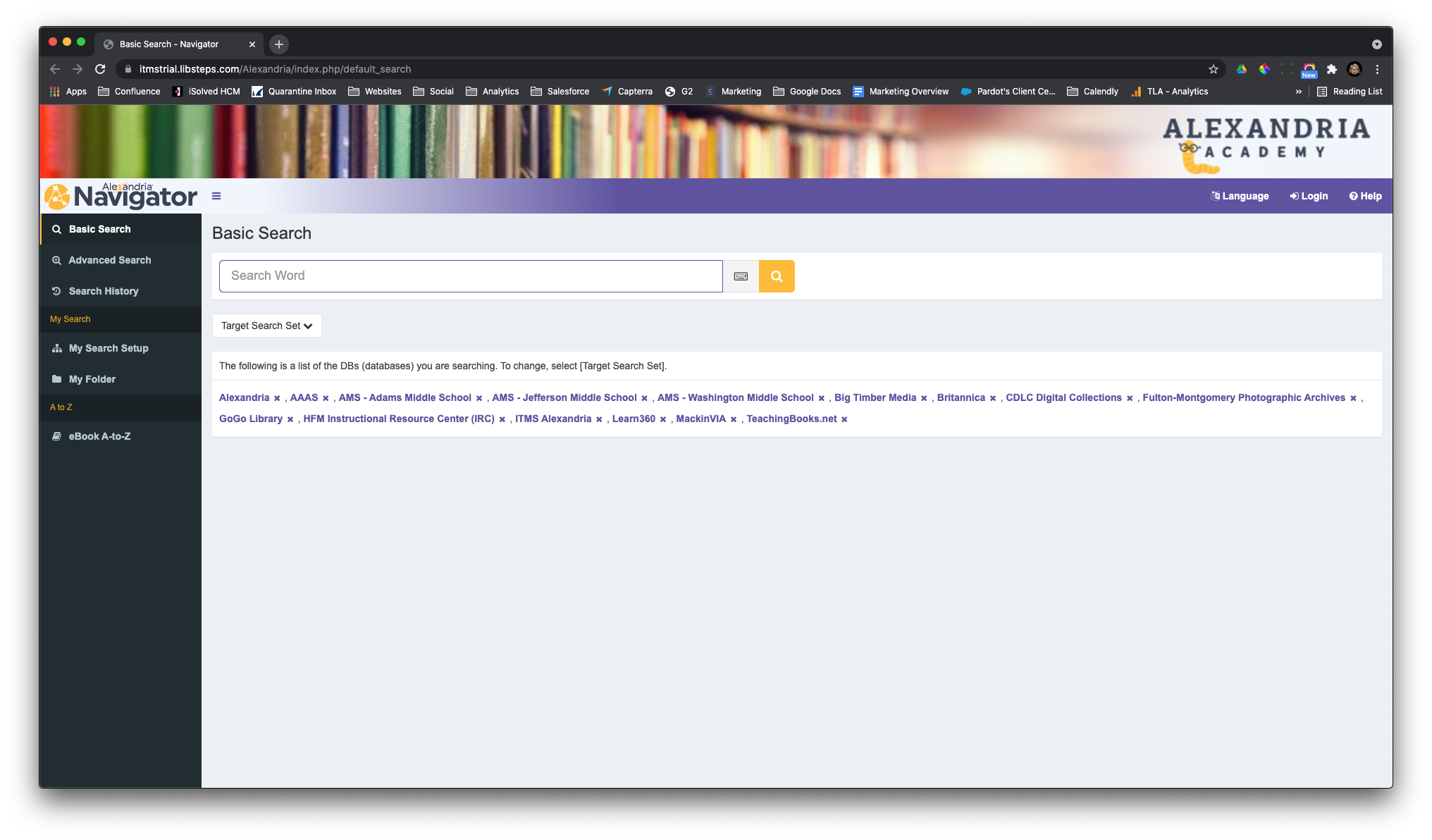Show hidden bookmarks via the chevron
The image size is (1432, 840).
[1299, 92]
